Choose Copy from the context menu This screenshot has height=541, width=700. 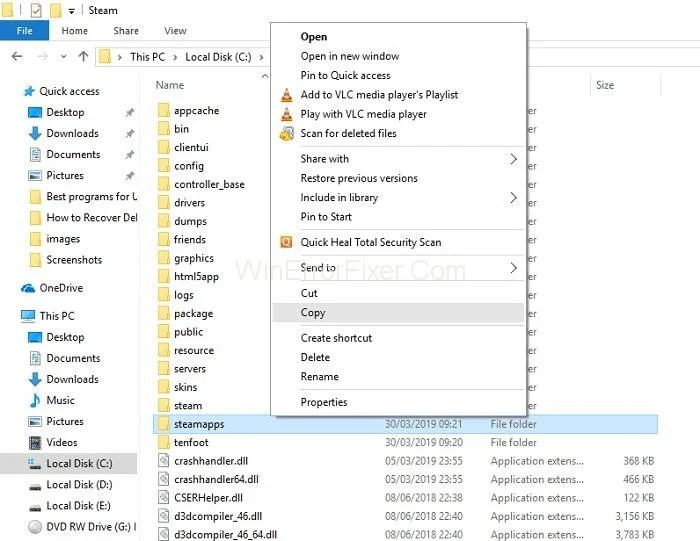click(x=398, y=313)
